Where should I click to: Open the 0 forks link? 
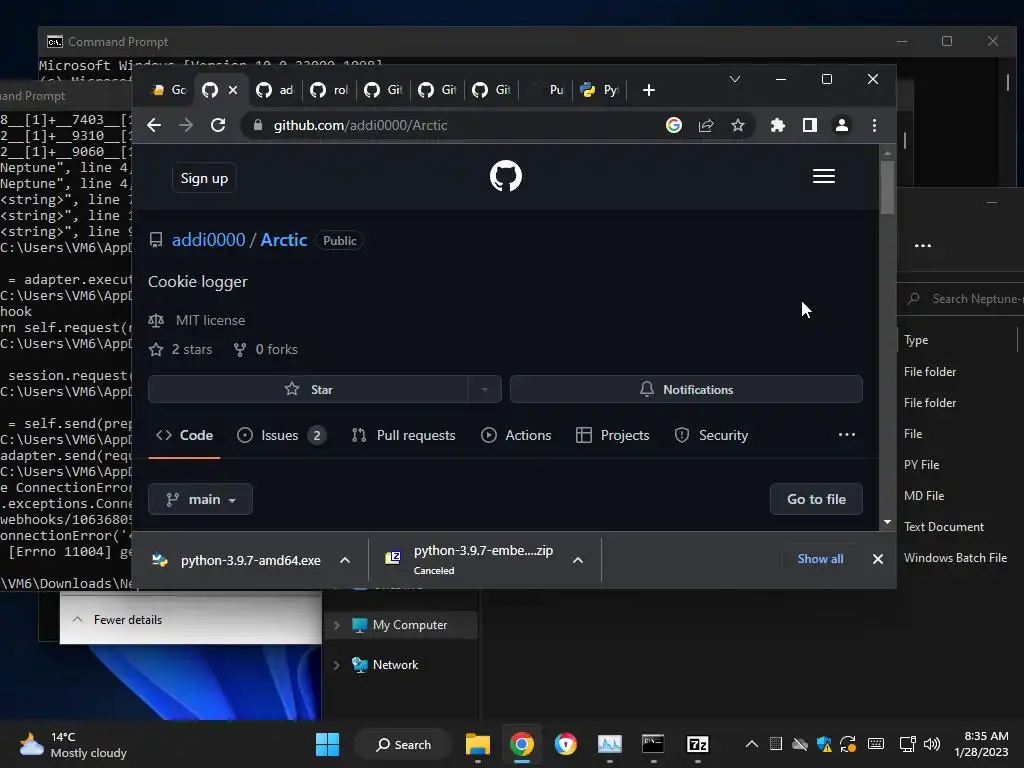click(266, 349)
